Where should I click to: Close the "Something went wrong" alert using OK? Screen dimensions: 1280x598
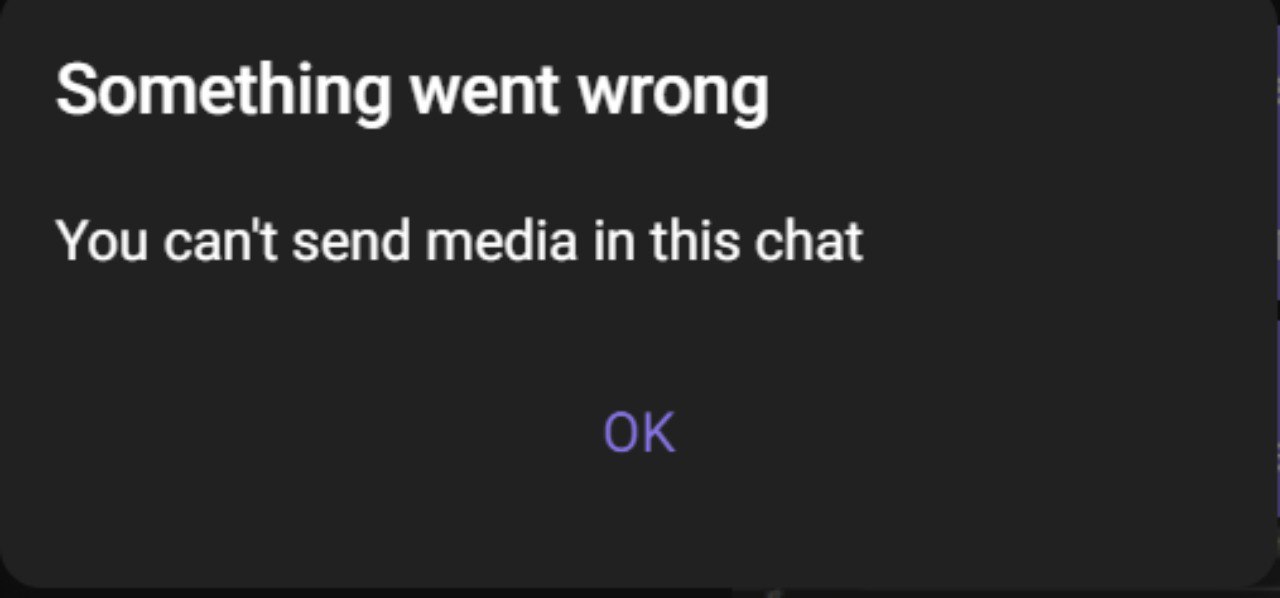click(x=639, y=432)
